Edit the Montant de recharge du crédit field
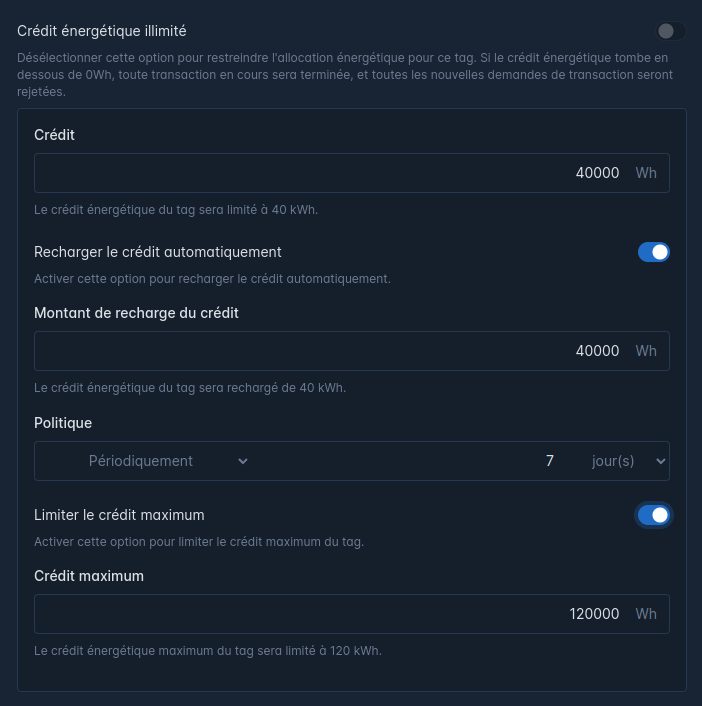 click(x=352, y=351)
